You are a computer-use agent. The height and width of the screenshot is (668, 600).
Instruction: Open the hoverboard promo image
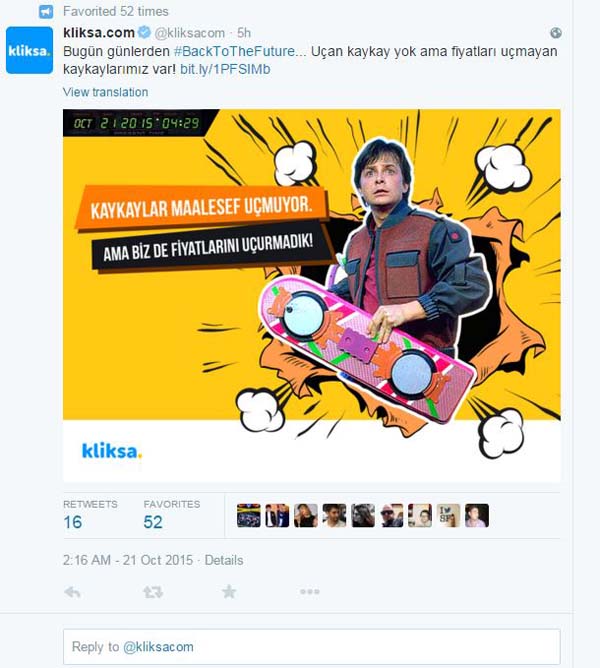click(x=312, y=296)
